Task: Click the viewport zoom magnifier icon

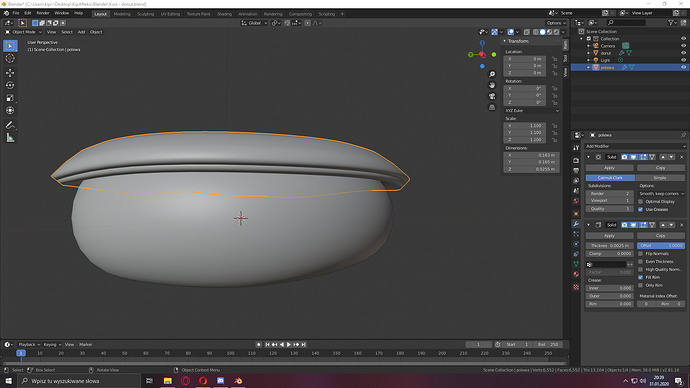Action: (492, 74)
